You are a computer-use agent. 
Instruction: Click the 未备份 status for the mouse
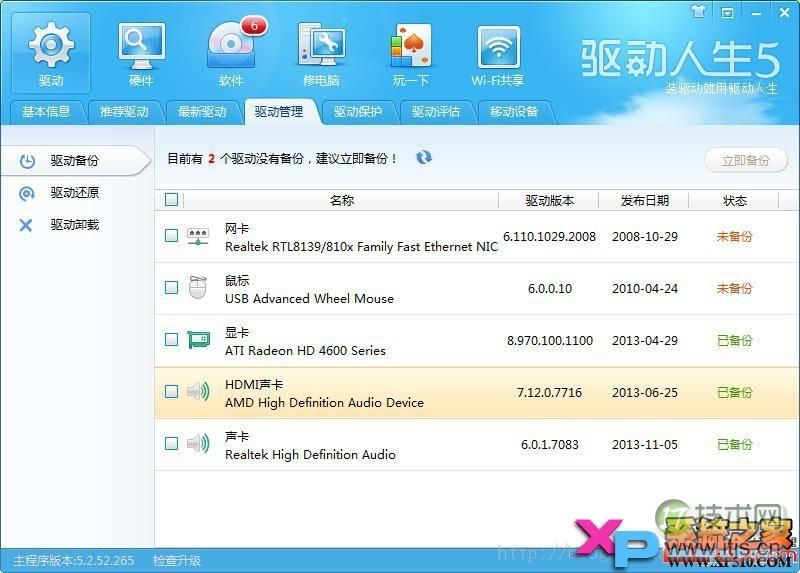735,288
